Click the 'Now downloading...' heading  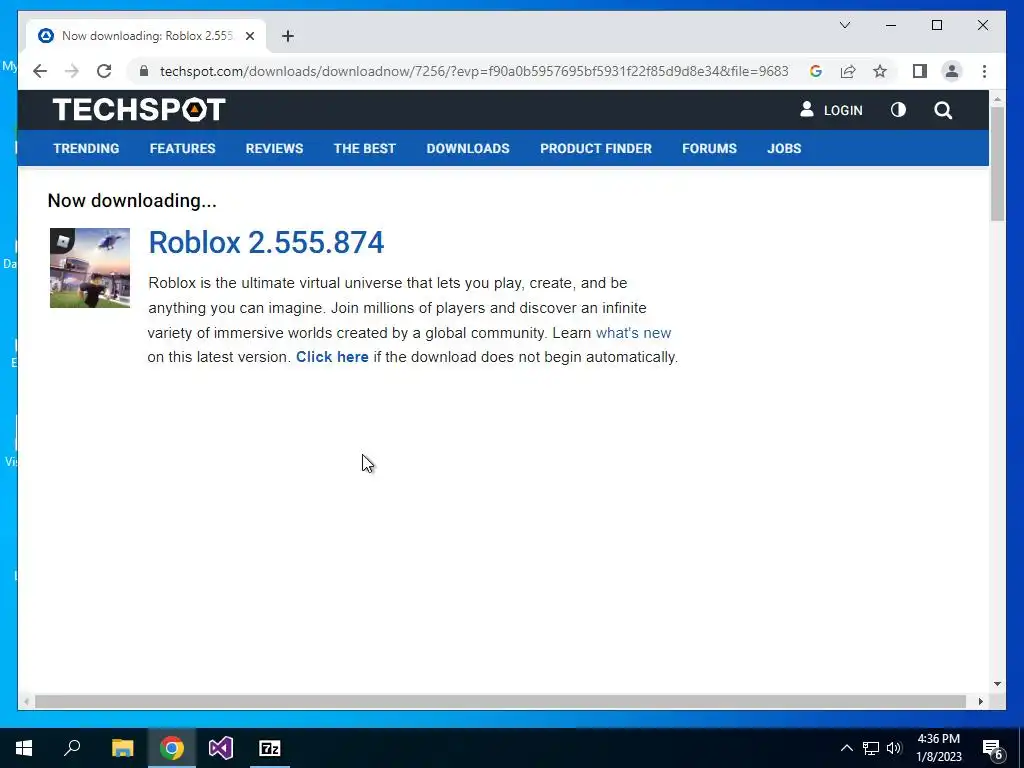pyautogui.click(x=132, y=200)
